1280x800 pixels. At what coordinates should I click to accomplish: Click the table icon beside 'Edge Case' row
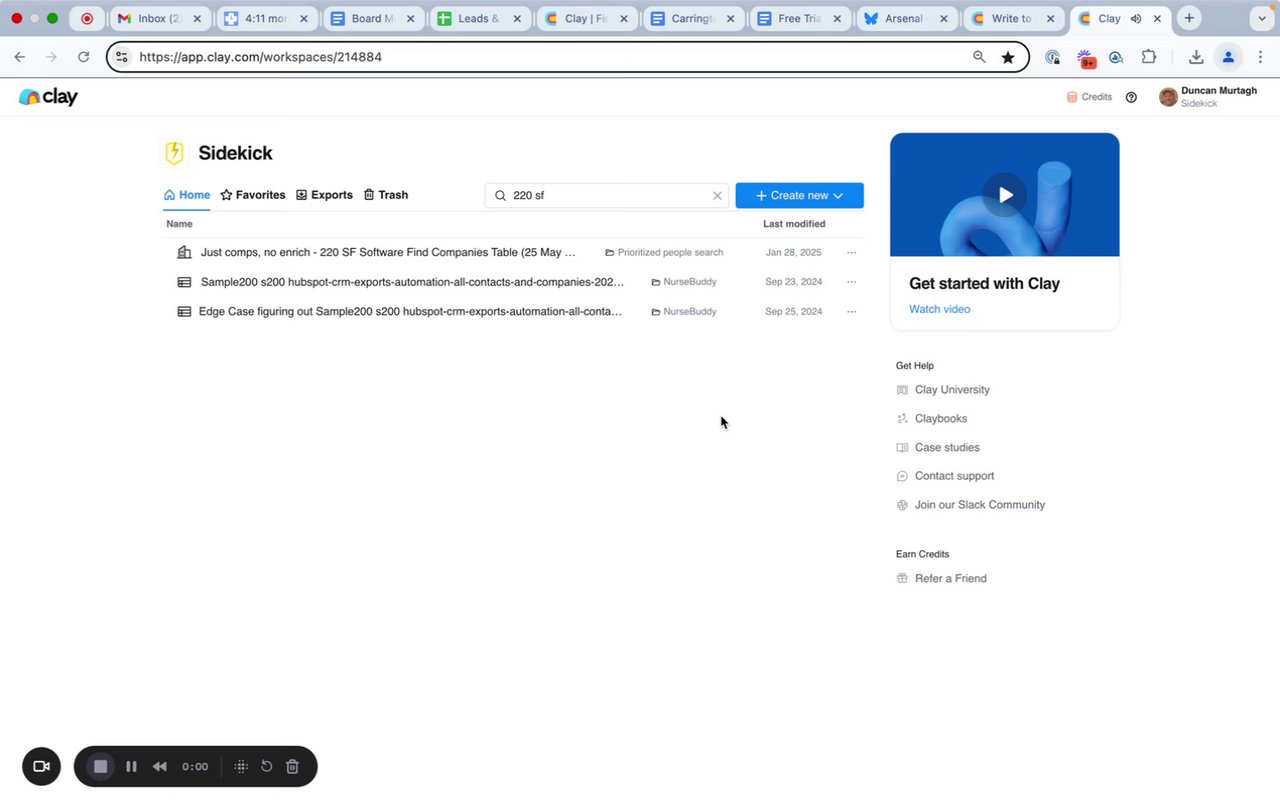click(184, 312)
